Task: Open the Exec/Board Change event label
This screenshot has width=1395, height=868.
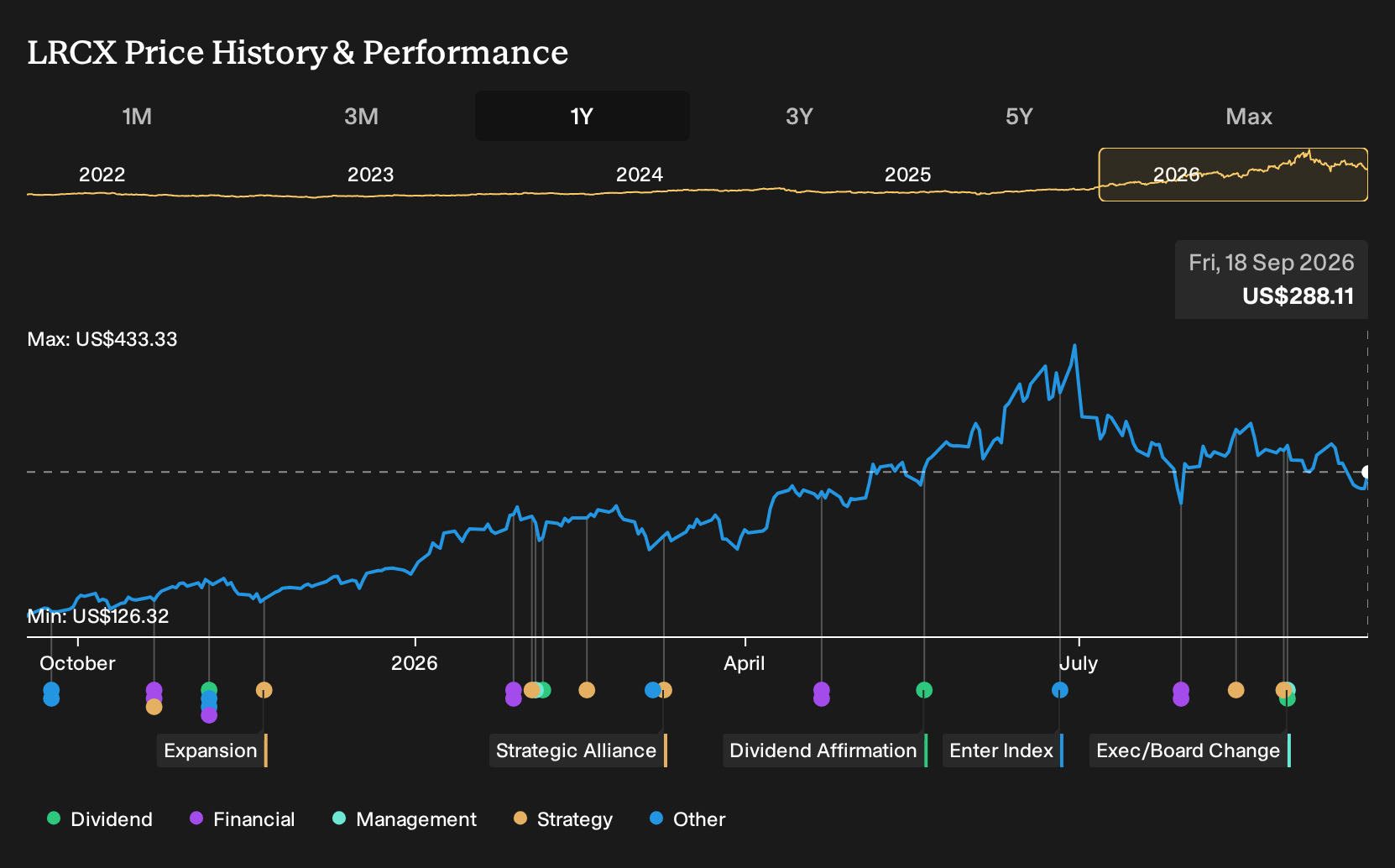Action: [1189, 750]
